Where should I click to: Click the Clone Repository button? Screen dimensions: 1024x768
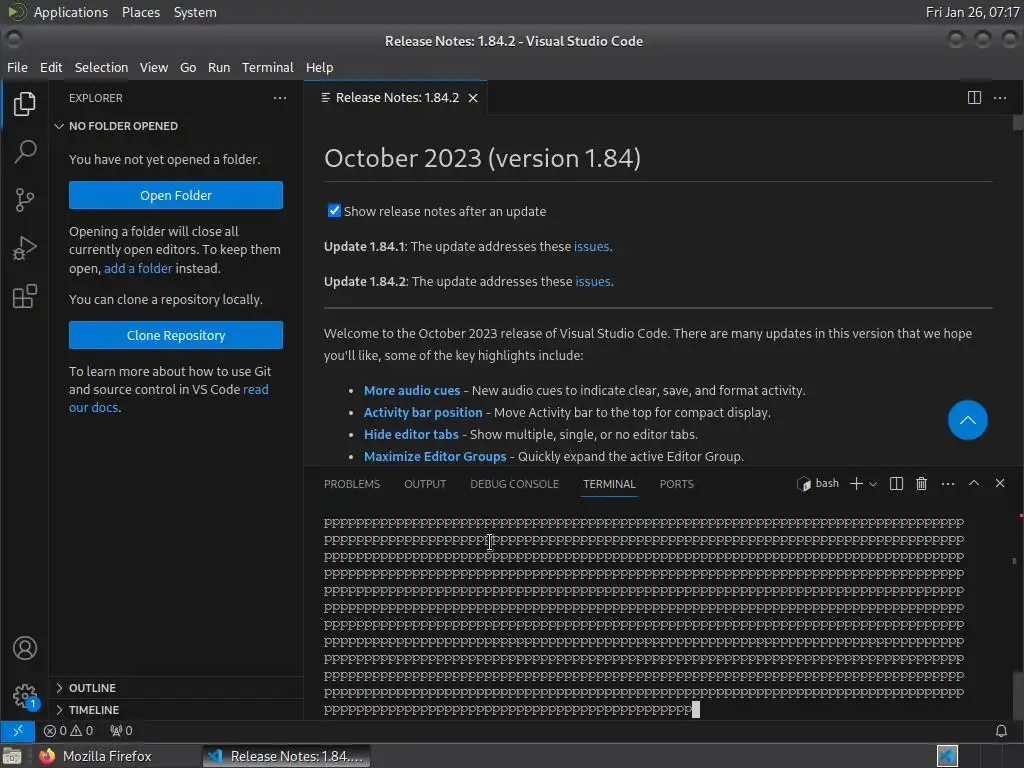(176, 335)
